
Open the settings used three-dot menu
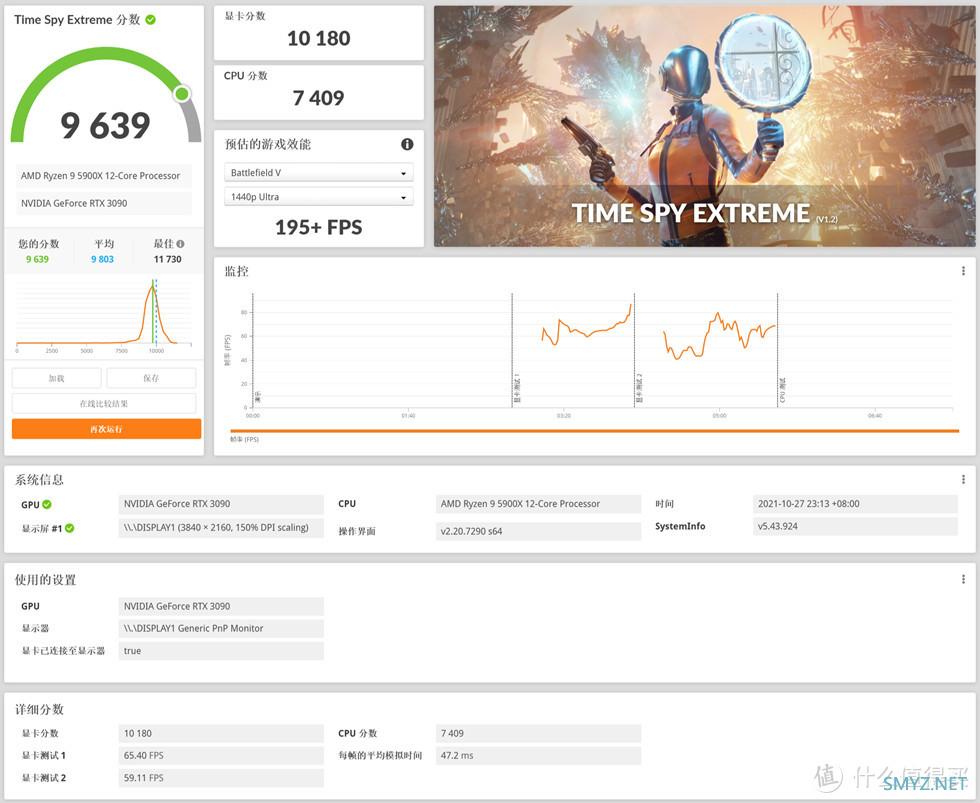click(963, 579)
